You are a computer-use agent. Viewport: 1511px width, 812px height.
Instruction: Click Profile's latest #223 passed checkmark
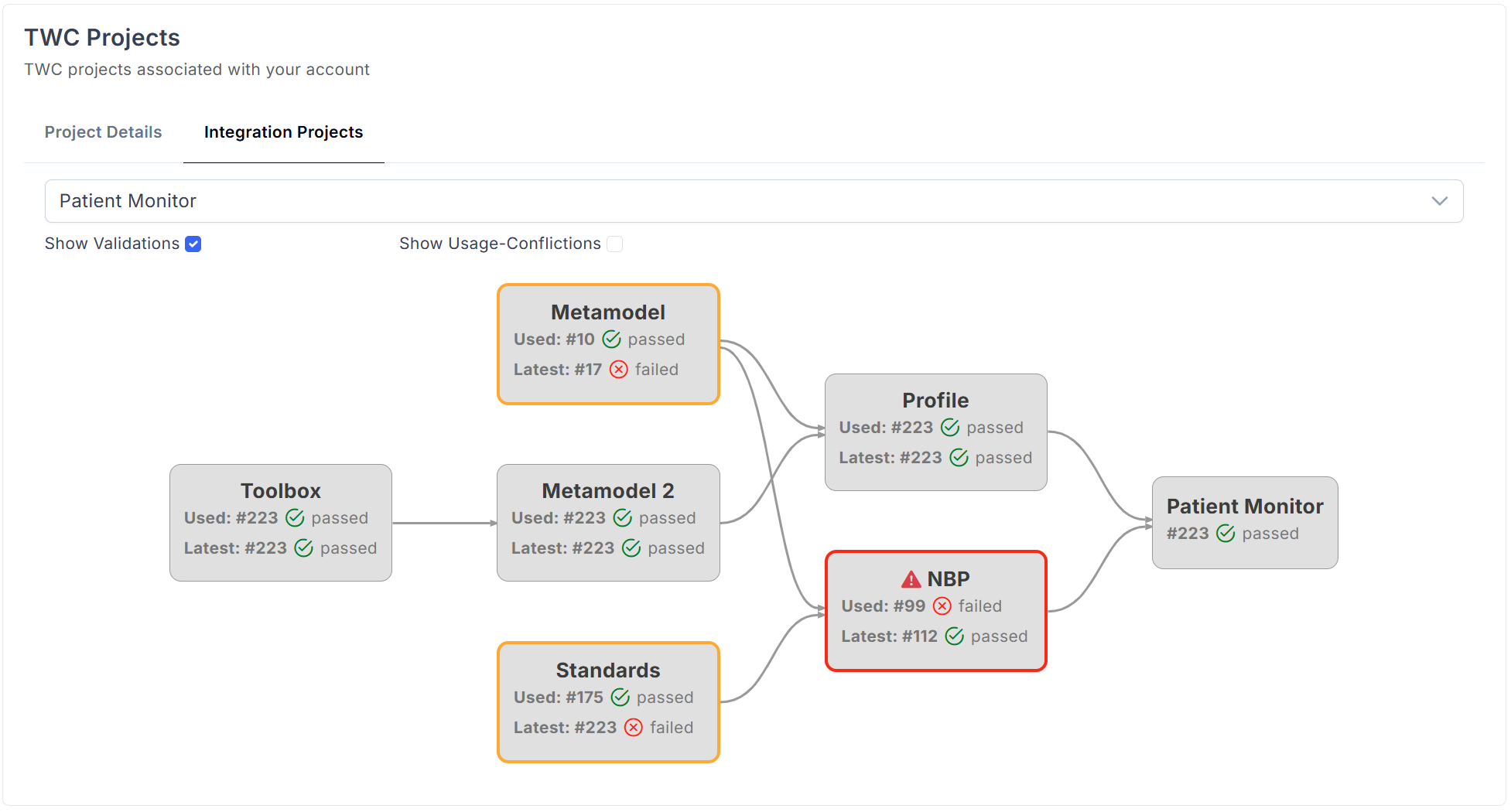coord(959,458)
